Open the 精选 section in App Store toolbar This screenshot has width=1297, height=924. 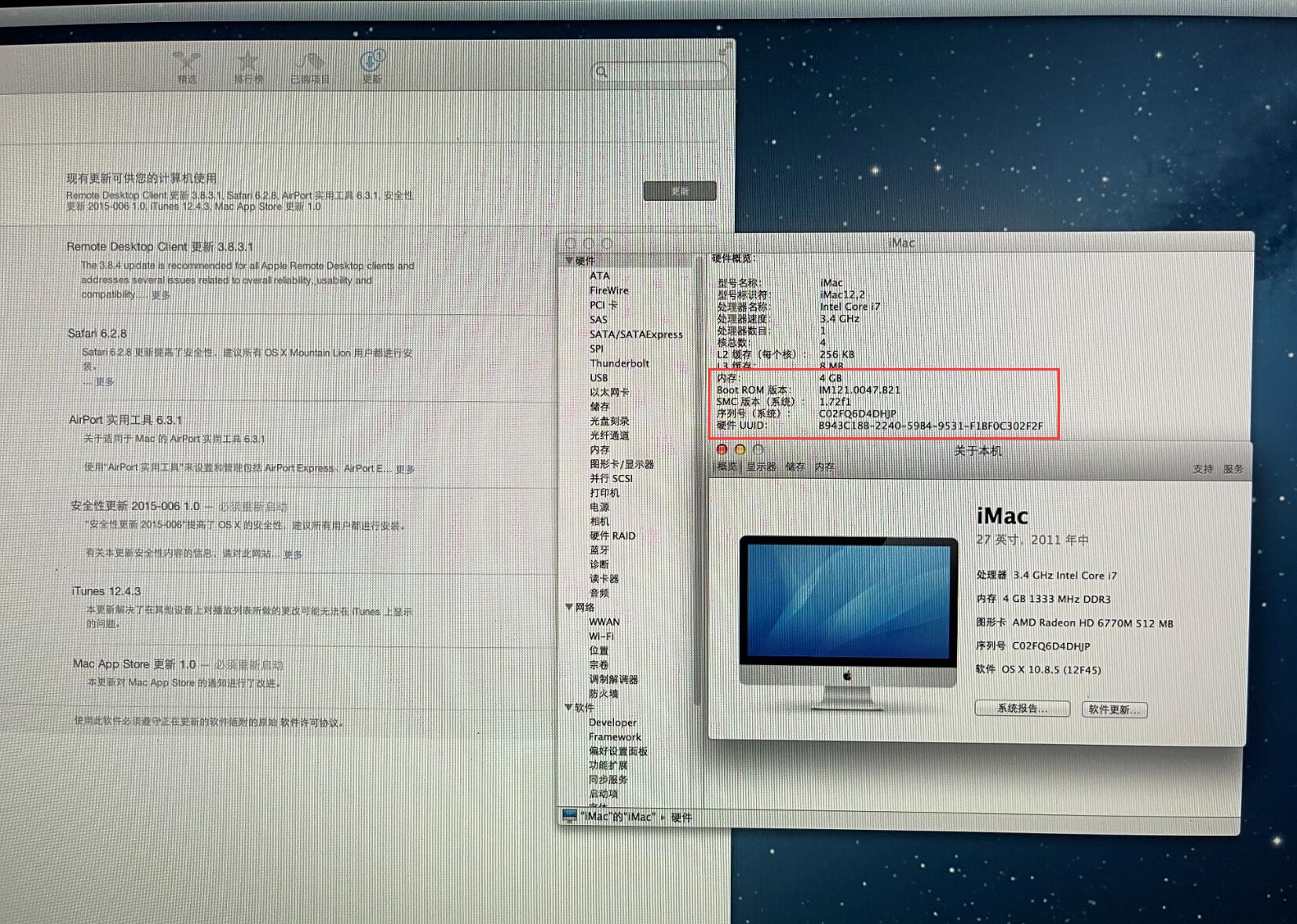pos(187,68)
